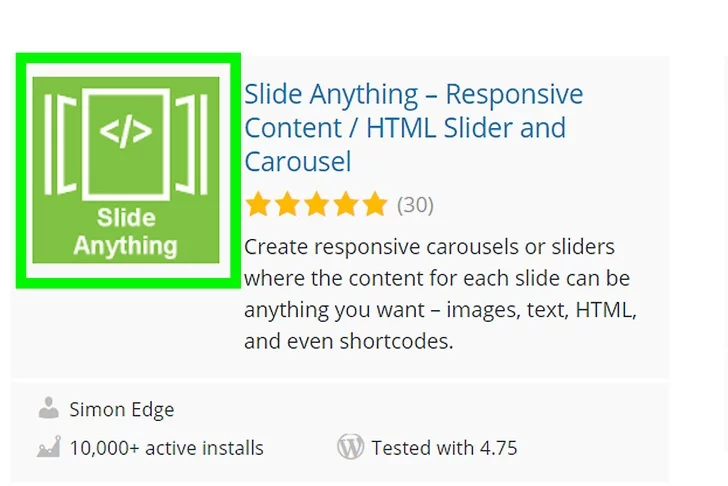Viewport: 728px width, 486px height.
Task: Click 'Slide Anything' caption inside the logo
Action: click(126, 231)
